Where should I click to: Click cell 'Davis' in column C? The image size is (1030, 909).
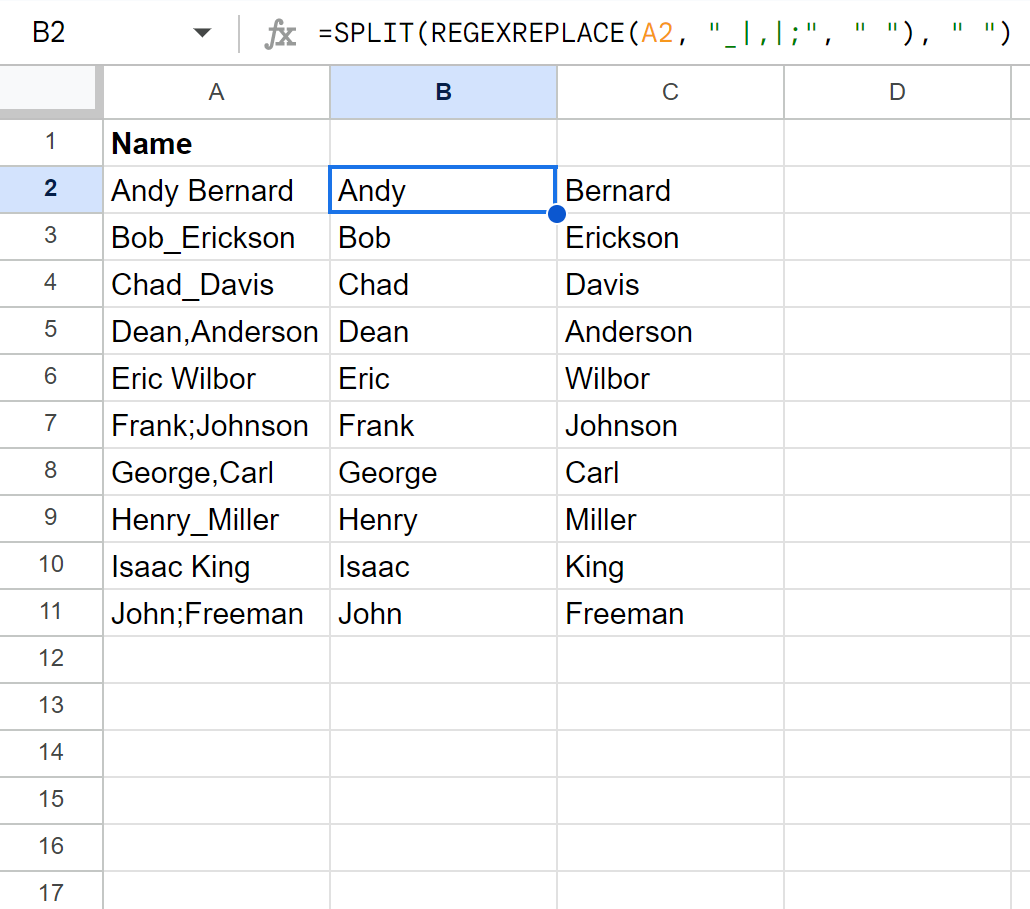point(670,284)
